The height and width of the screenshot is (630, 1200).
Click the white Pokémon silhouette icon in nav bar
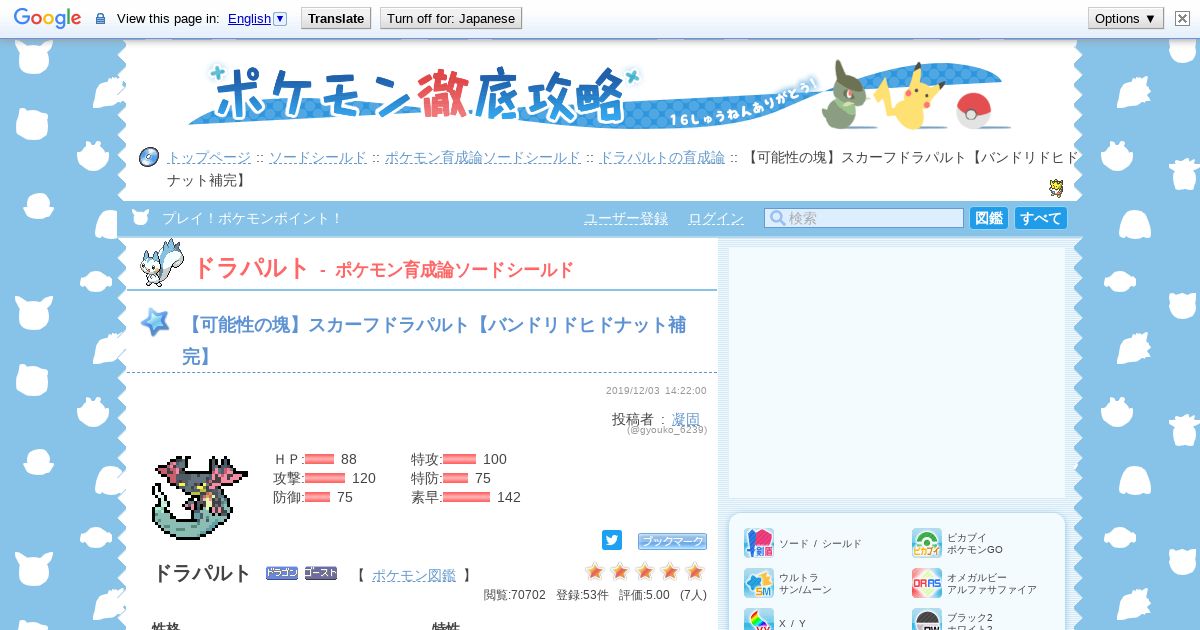[x=141, y=218]
